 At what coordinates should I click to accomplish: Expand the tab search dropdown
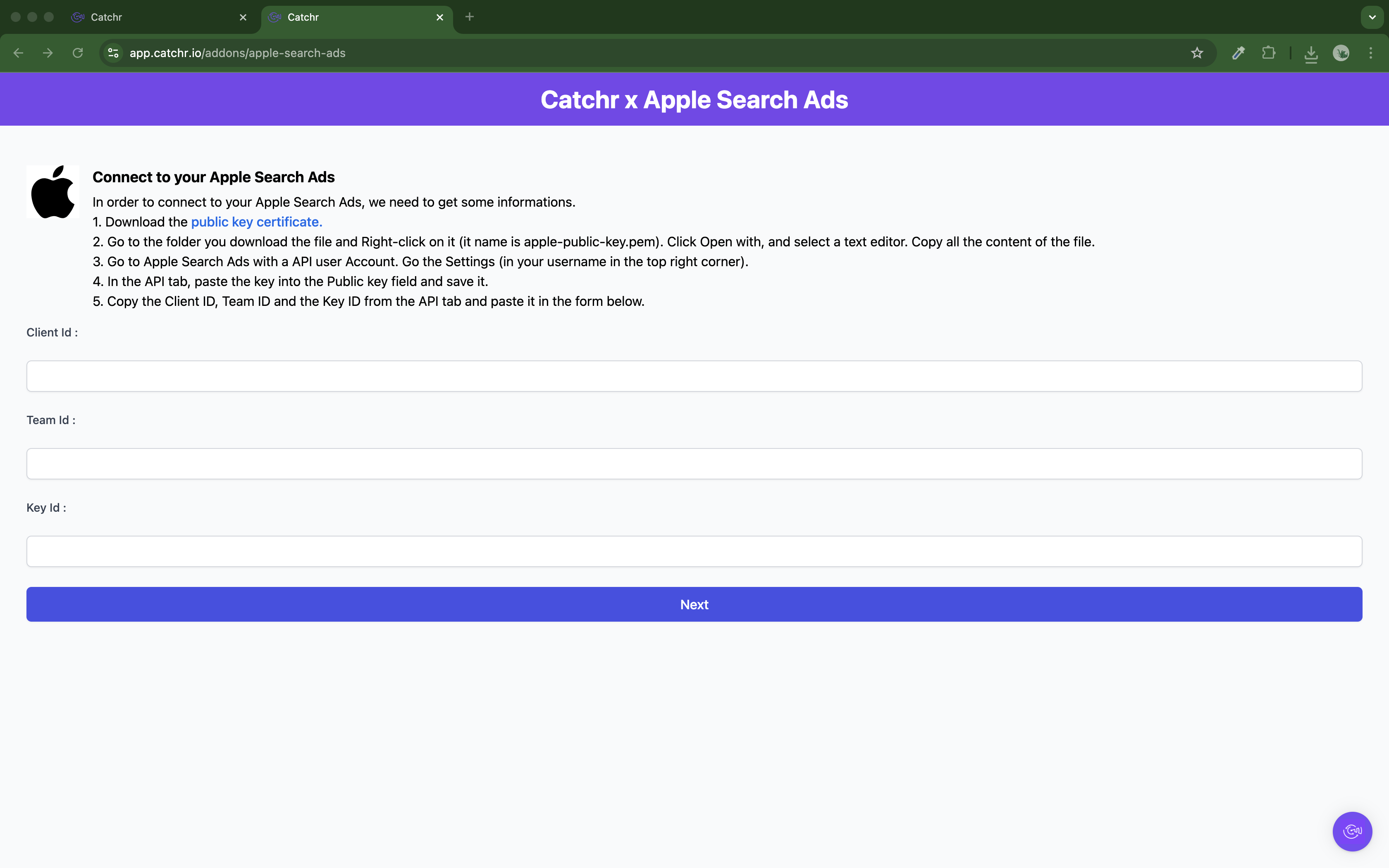(1372, 17)
